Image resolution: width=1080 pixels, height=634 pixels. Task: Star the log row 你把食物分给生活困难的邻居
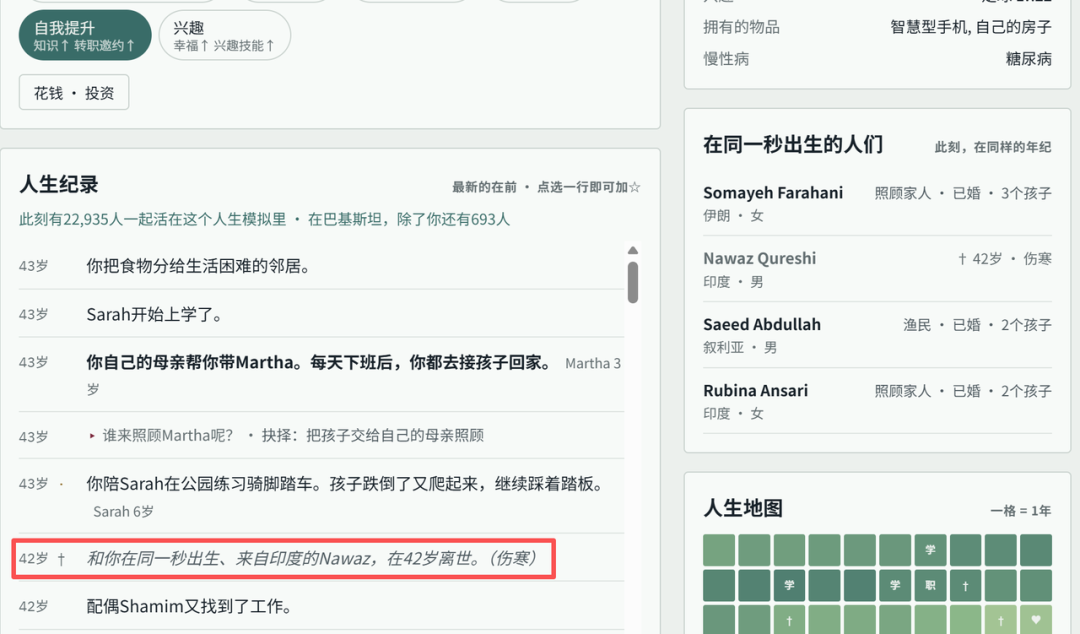tap(321, 266)
